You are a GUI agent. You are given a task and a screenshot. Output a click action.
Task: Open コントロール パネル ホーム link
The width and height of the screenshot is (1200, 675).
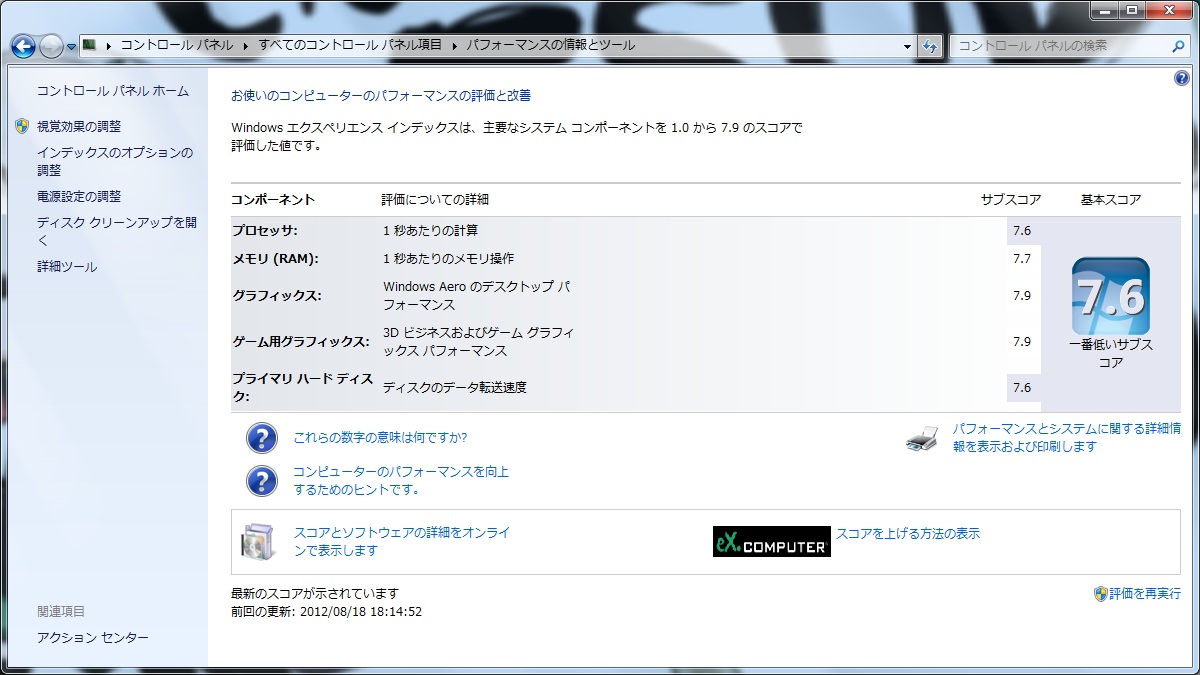pos(112,91)
